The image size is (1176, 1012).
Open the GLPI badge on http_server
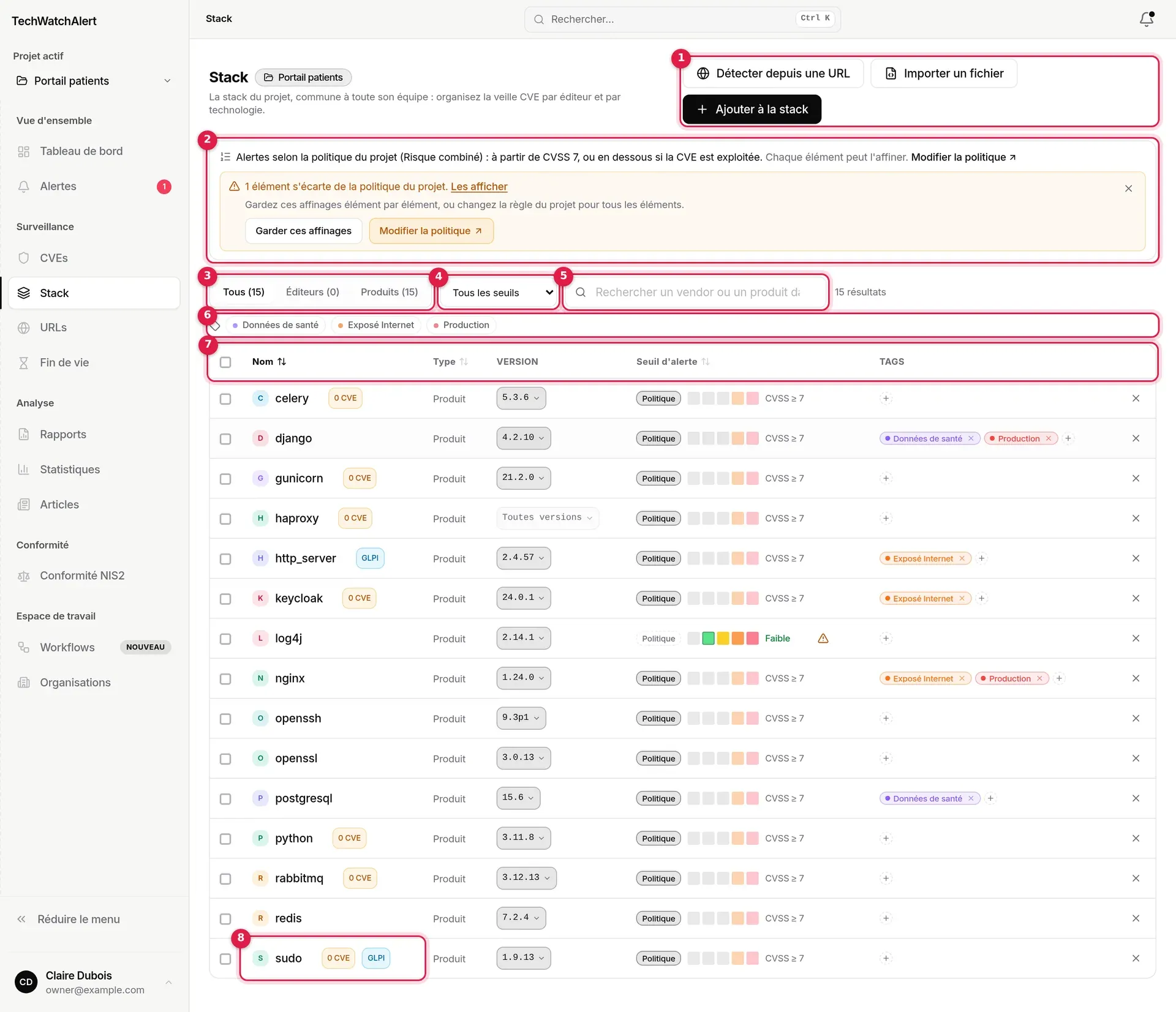point(370,558)
